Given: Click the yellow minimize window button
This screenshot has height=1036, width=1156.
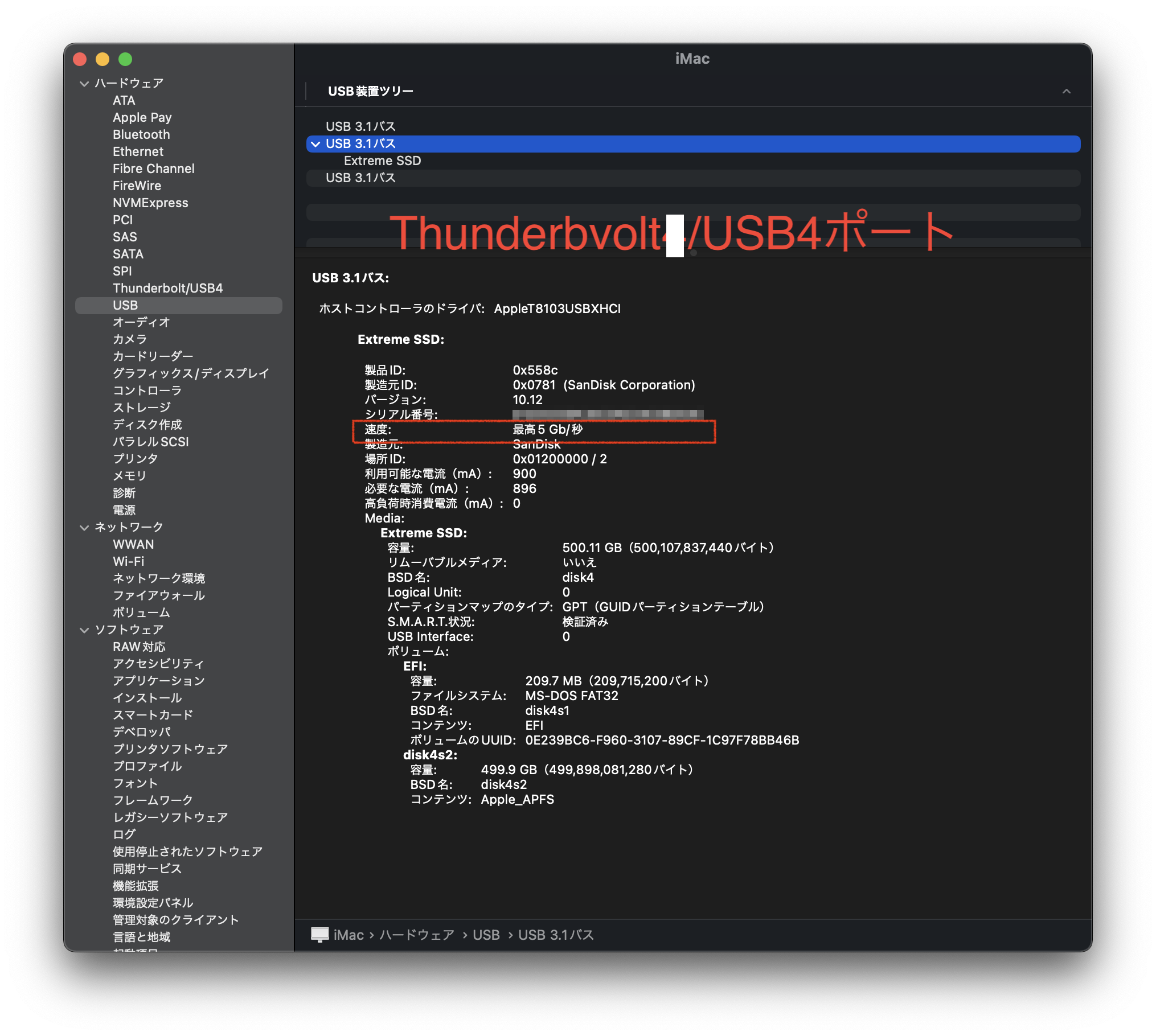Looking at the screenshot, I should 103,59.
